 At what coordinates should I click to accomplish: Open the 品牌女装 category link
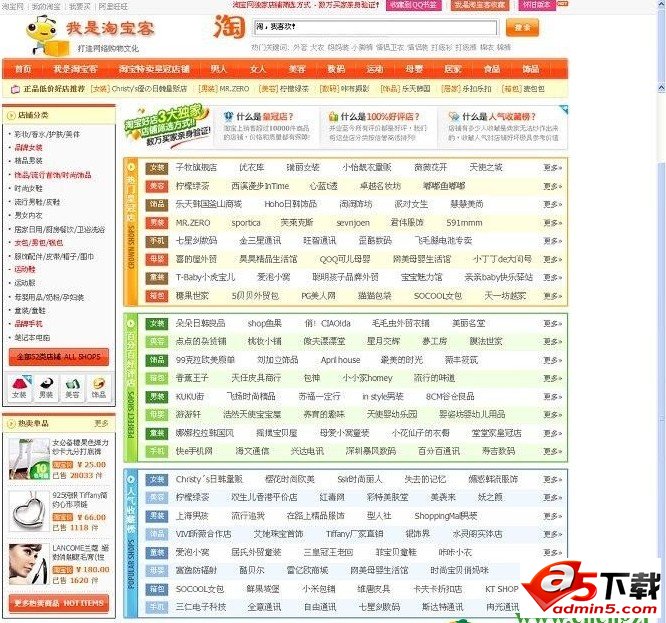click(28, 147)
